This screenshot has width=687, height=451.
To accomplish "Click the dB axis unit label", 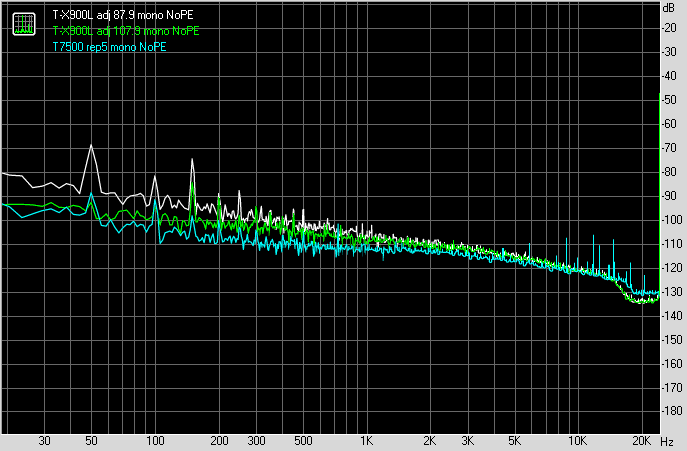I will (x=669, y=7).
